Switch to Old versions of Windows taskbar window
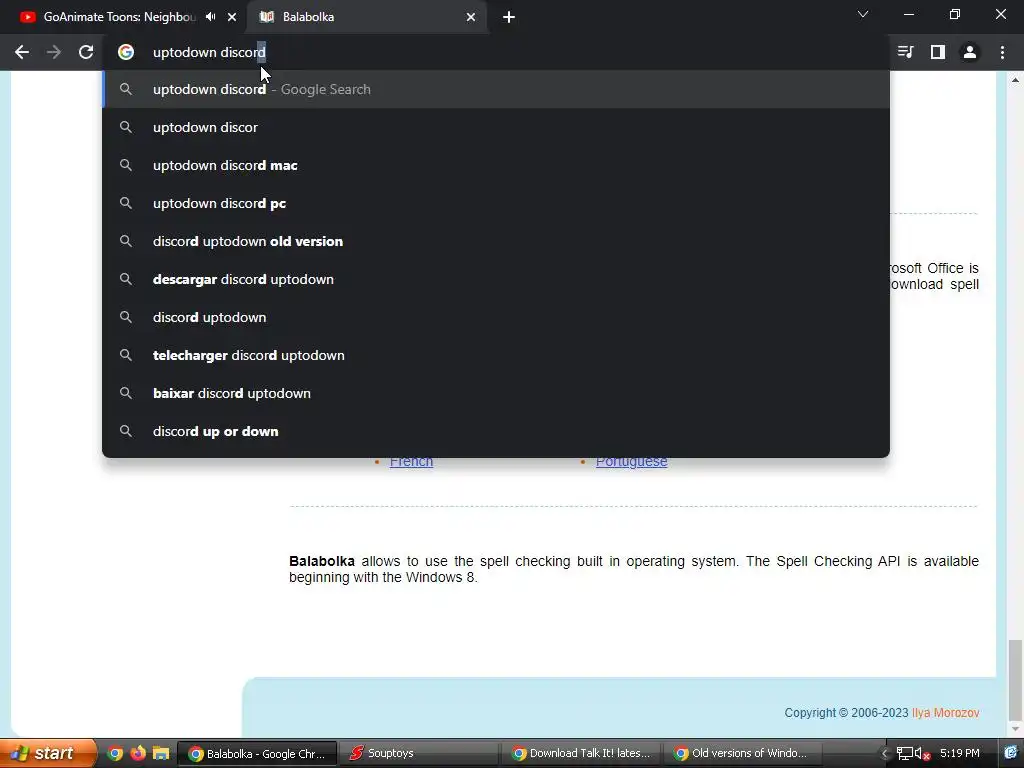This screenshot has width=1024, height=768. [x=742, y=754]
